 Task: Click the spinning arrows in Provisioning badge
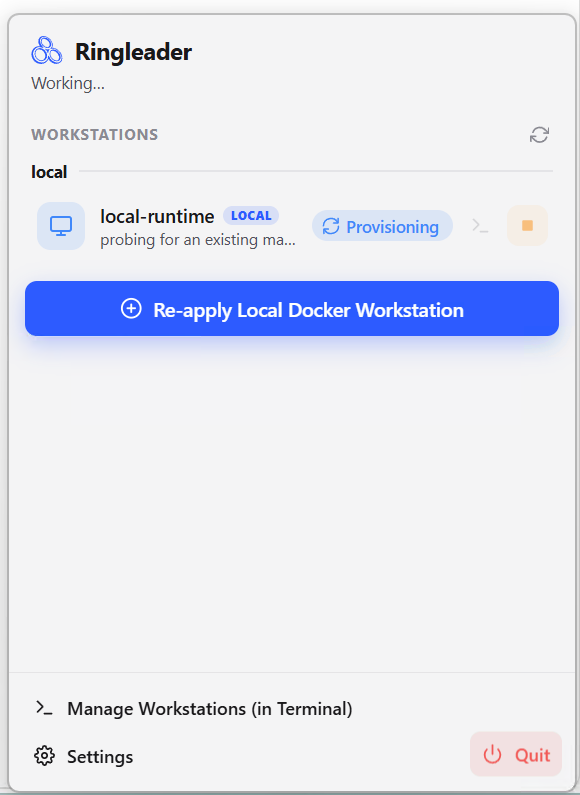[x=331, y=226]
